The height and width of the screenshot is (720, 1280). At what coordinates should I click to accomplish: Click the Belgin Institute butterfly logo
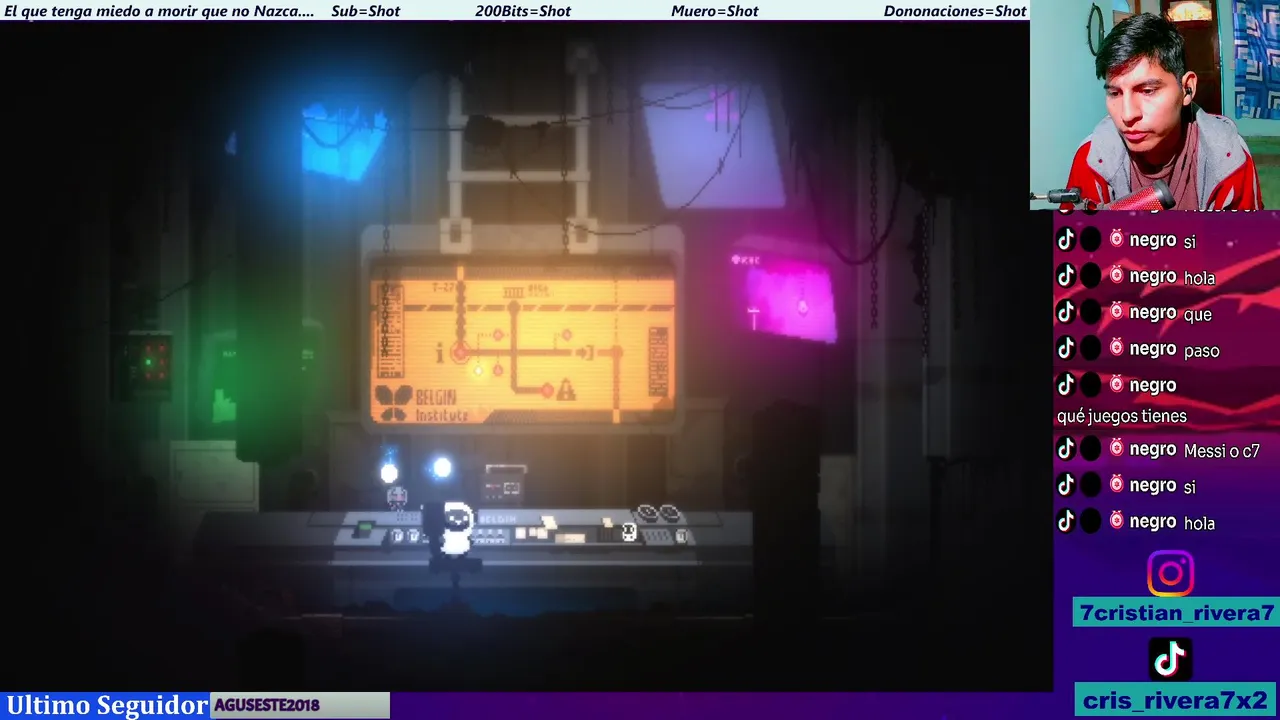pos(393,402)
